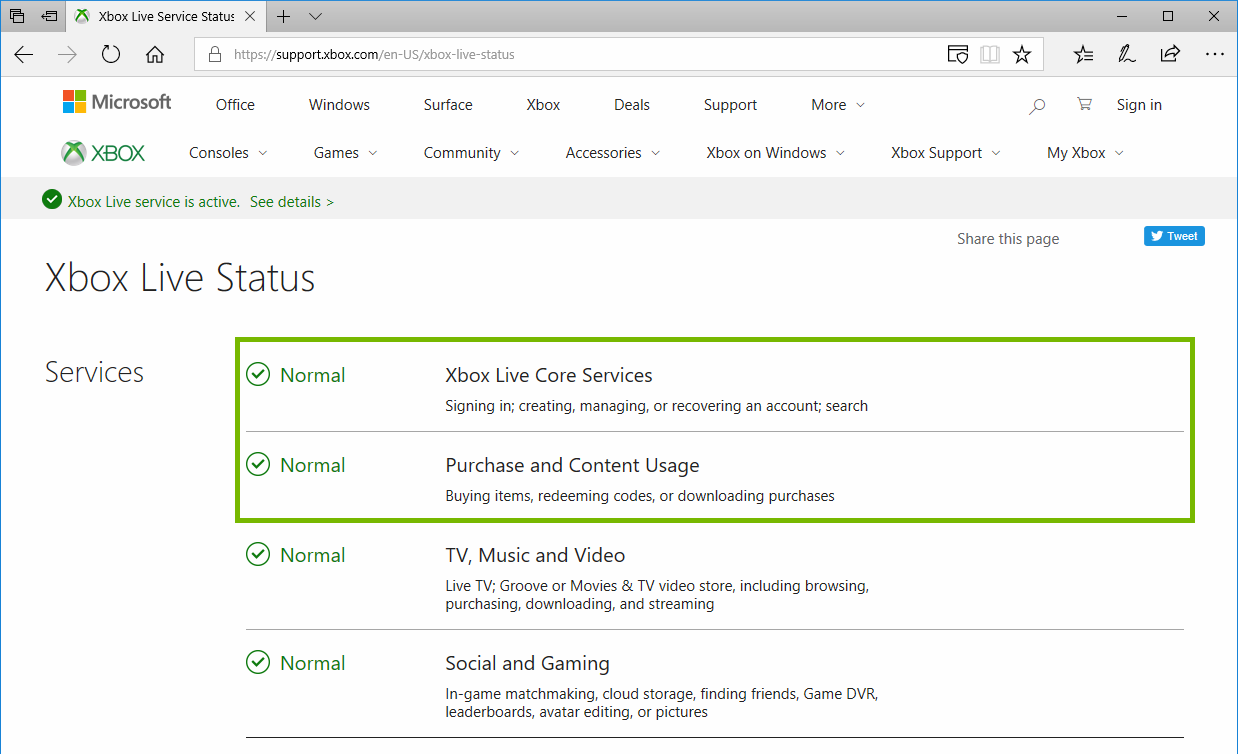This screenshot has height=754, width=1238.
Task: Open Surface in the Microsoft menu
Action: 448,105
